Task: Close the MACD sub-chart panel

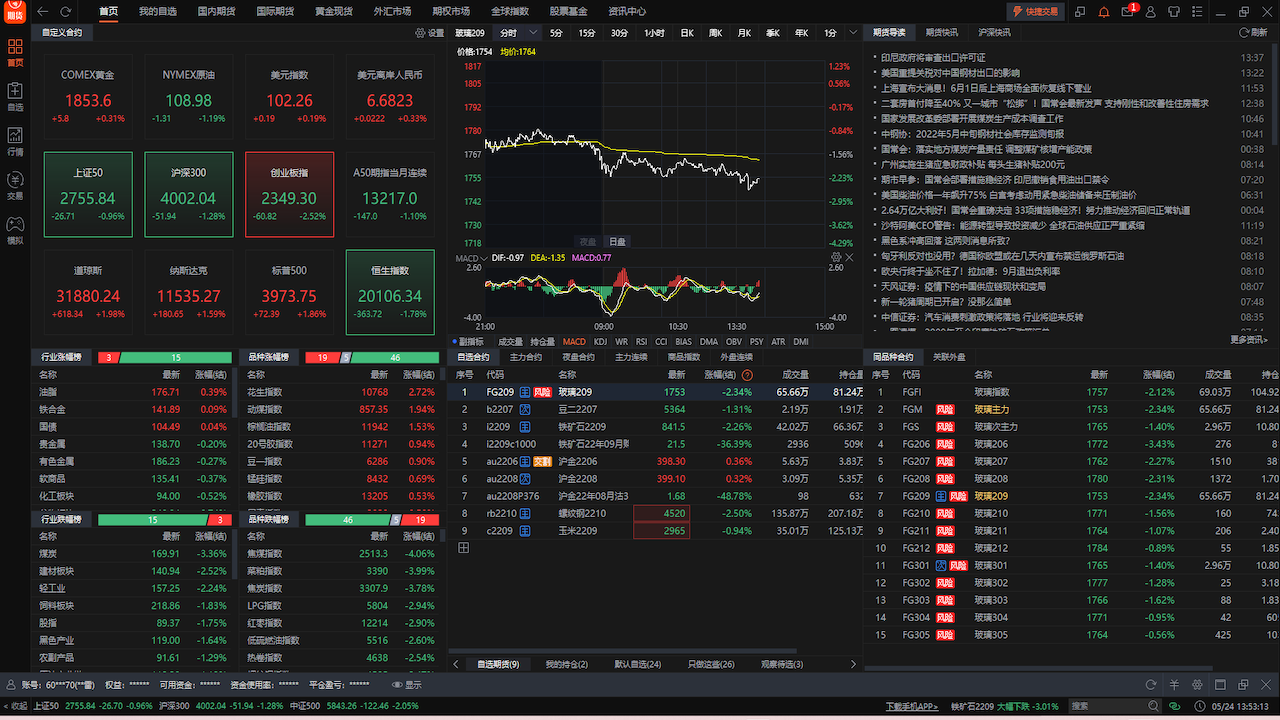Action: 850,257
